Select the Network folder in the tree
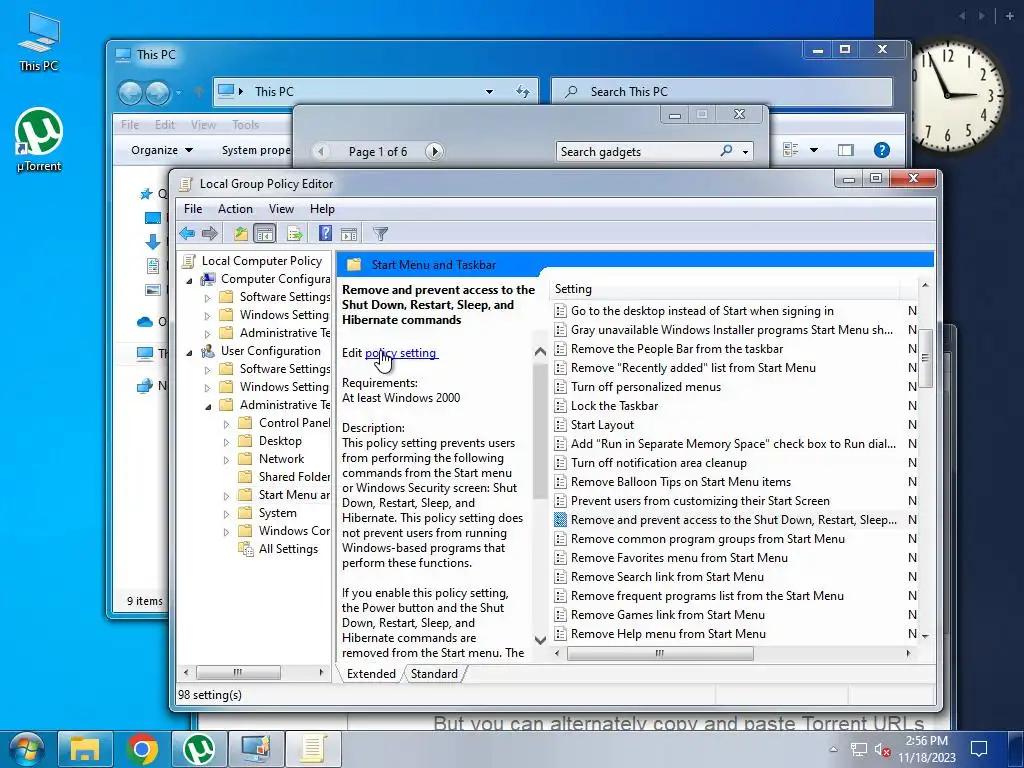 click(281, 458)
